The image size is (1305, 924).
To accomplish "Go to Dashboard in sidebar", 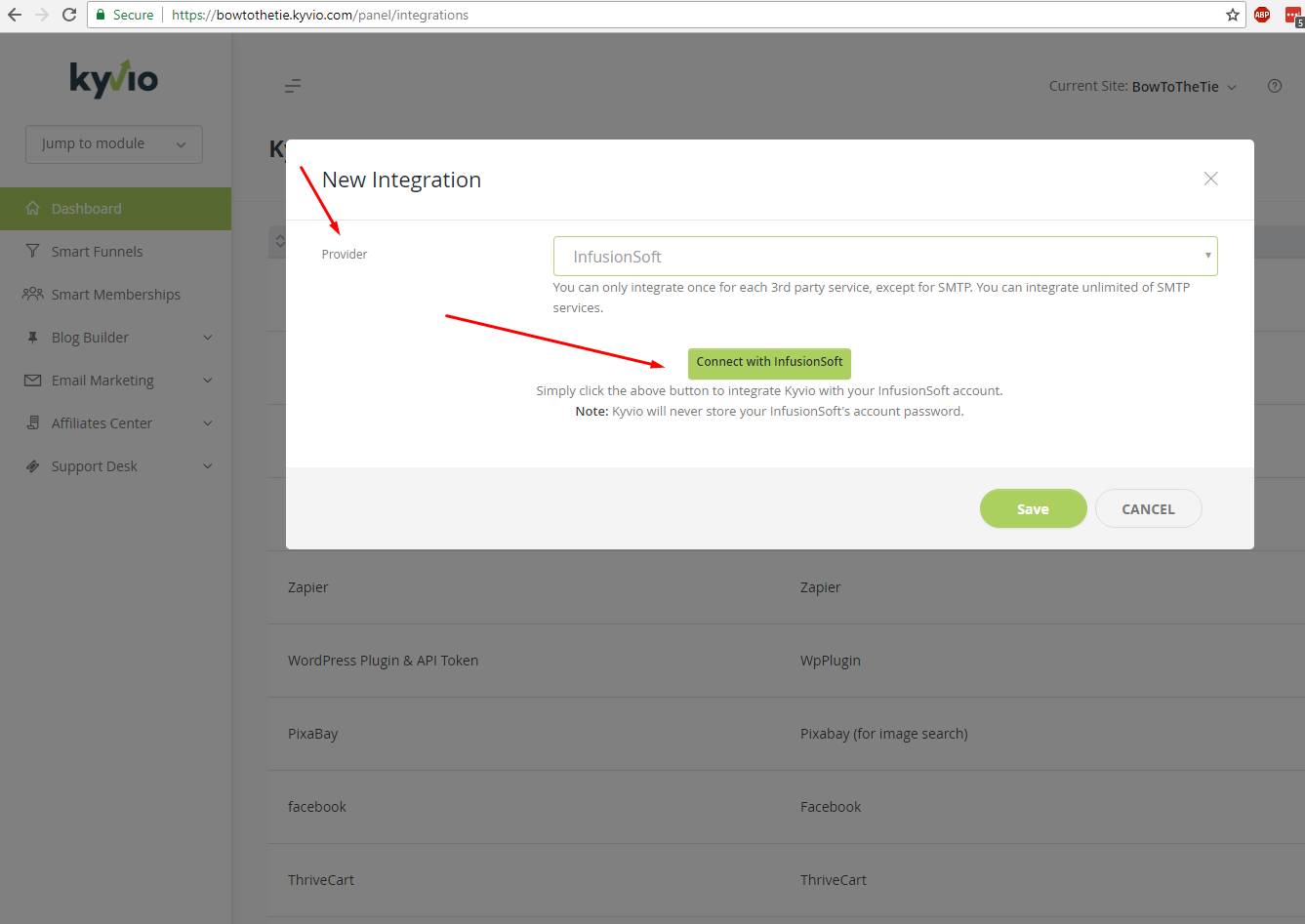I will 115,209.
